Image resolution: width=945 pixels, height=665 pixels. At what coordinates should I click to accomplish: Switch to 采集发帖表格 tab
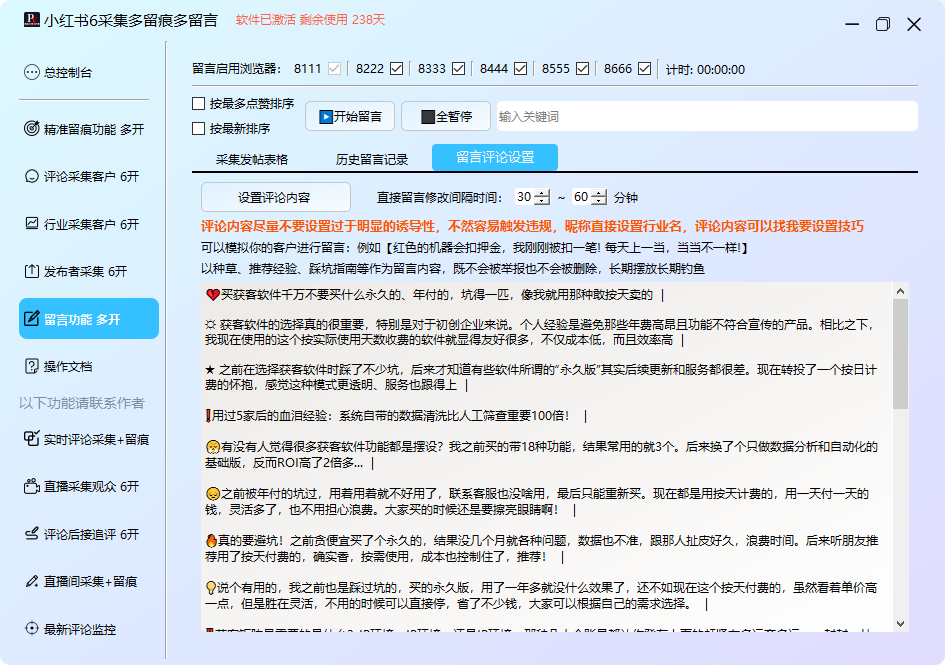pos(252,158)
